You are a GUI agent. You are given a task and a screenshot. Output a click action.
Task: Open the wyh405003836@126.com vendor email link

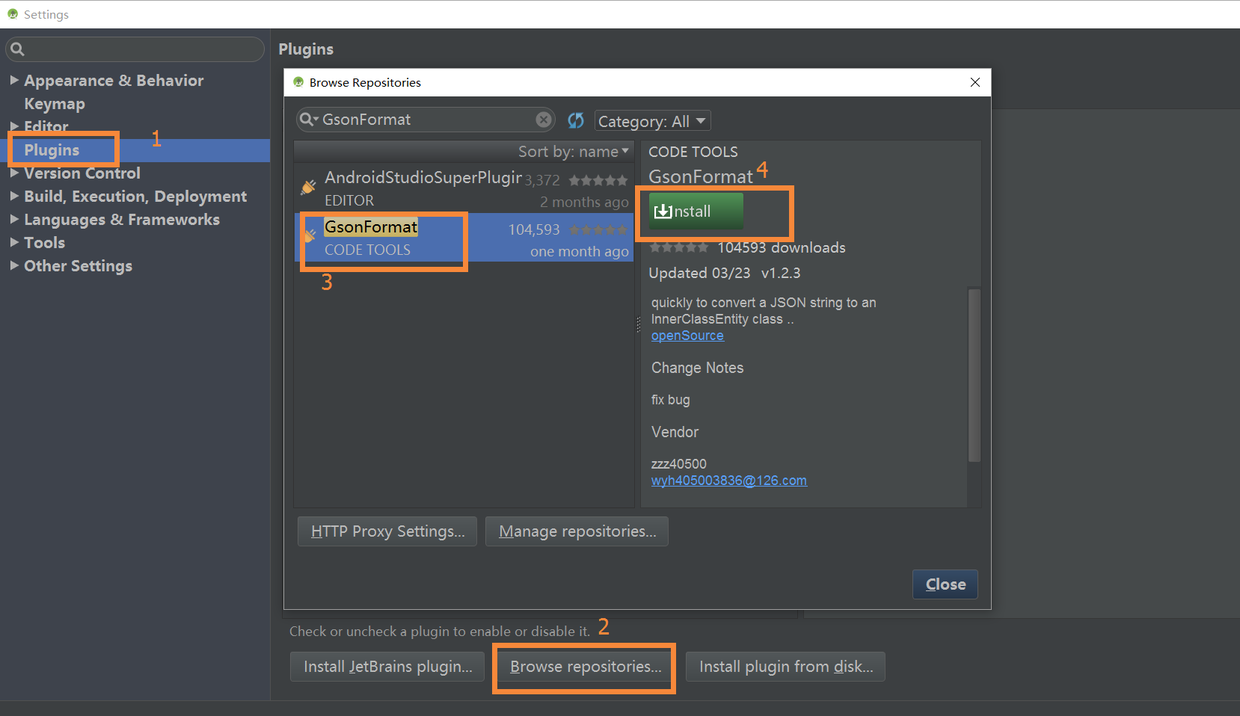pos(729,480)
